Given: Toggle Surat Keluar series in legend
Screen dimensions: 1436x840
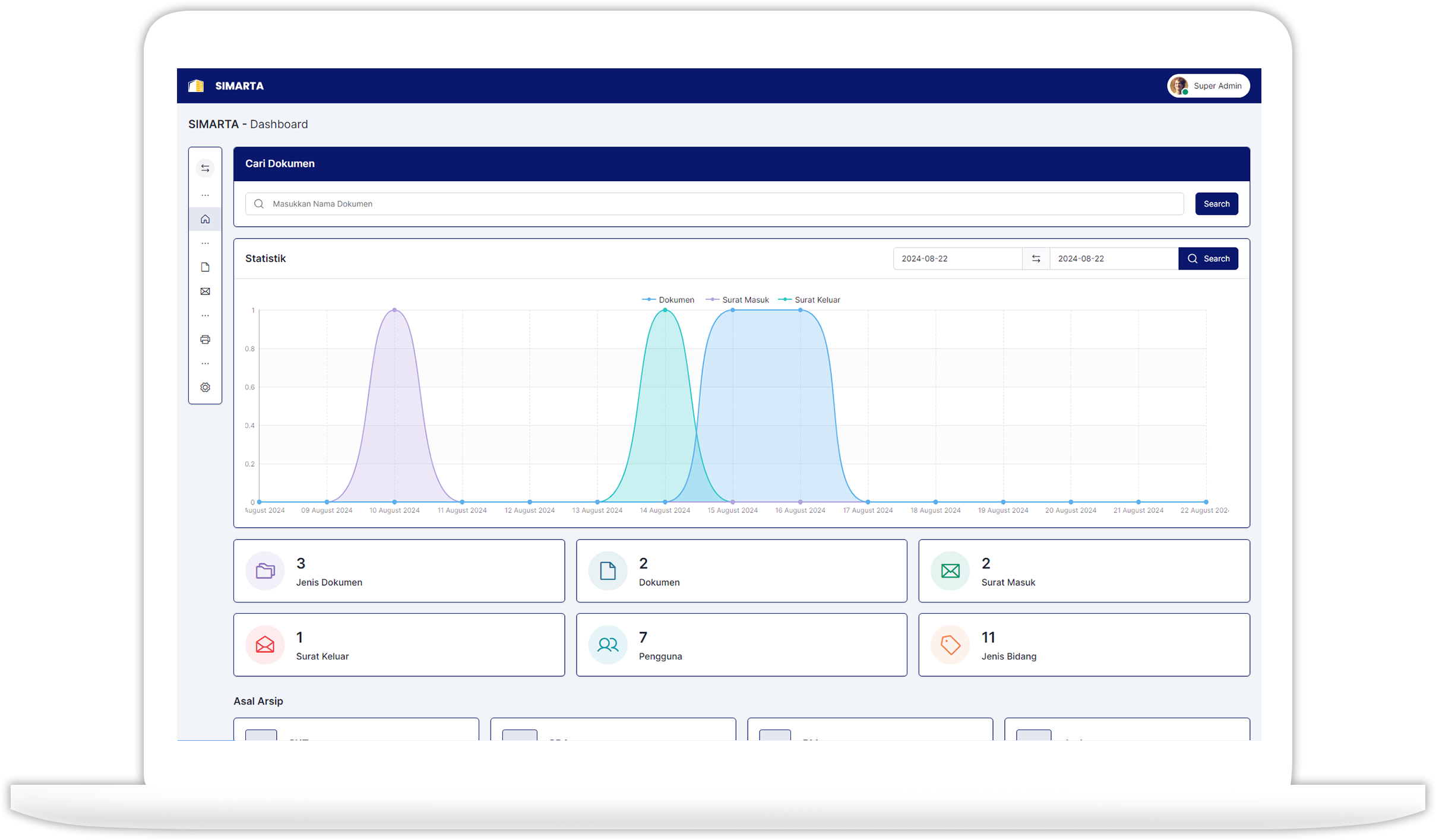Looking at the screenshot, I should [809, 300].
